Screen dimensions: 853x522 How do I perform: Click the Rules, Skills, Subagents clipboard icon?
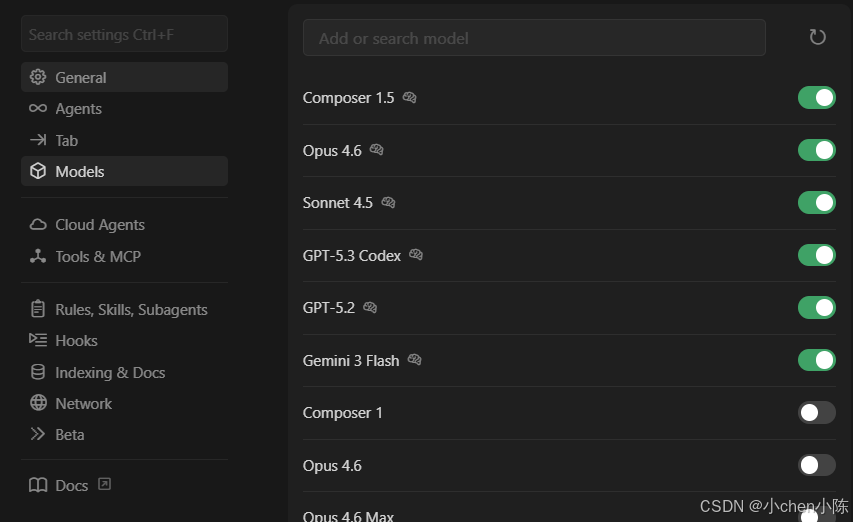coord(38,308)
